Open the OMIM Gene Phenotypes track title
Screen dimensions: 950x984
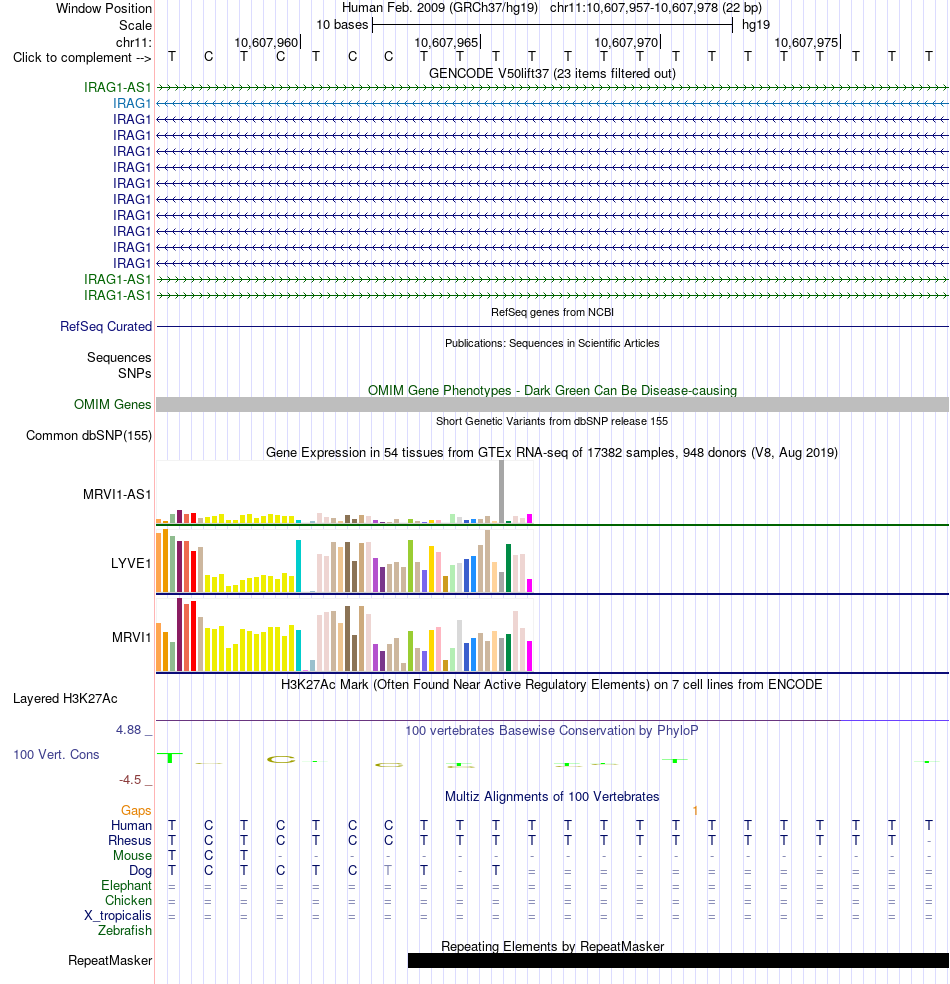coord(552,390)
